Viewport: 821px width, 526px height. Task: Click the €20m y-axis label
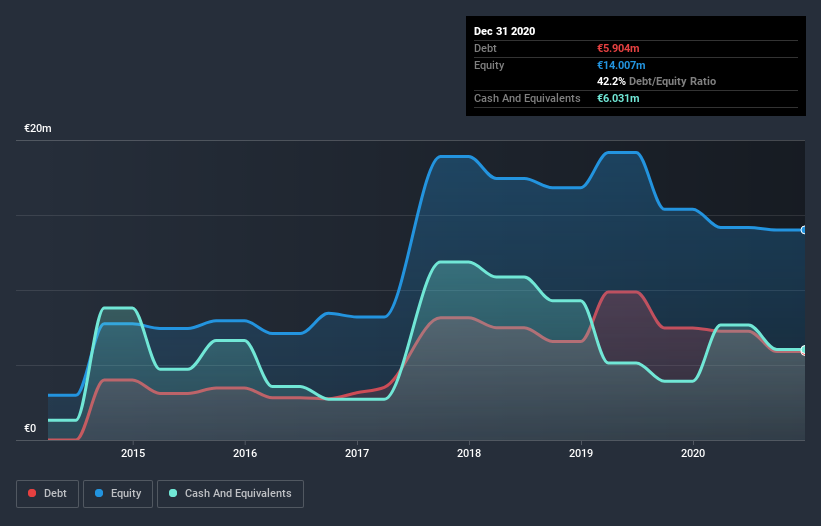coord(38,129)
